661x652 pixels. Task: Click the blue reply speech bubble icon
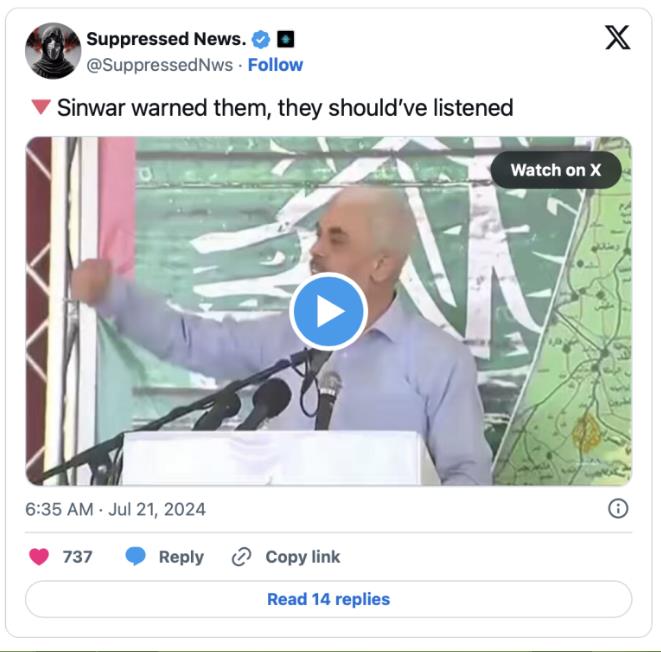(x=136, y=556)
